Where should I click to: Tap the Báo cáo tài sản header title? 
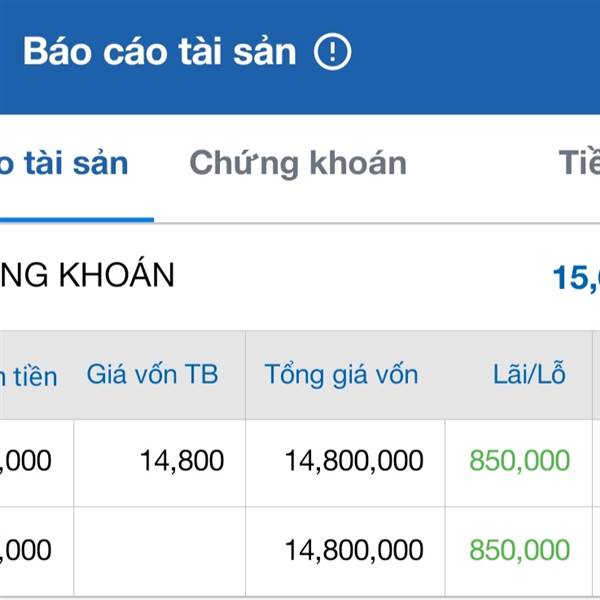(x=160, y=51)
